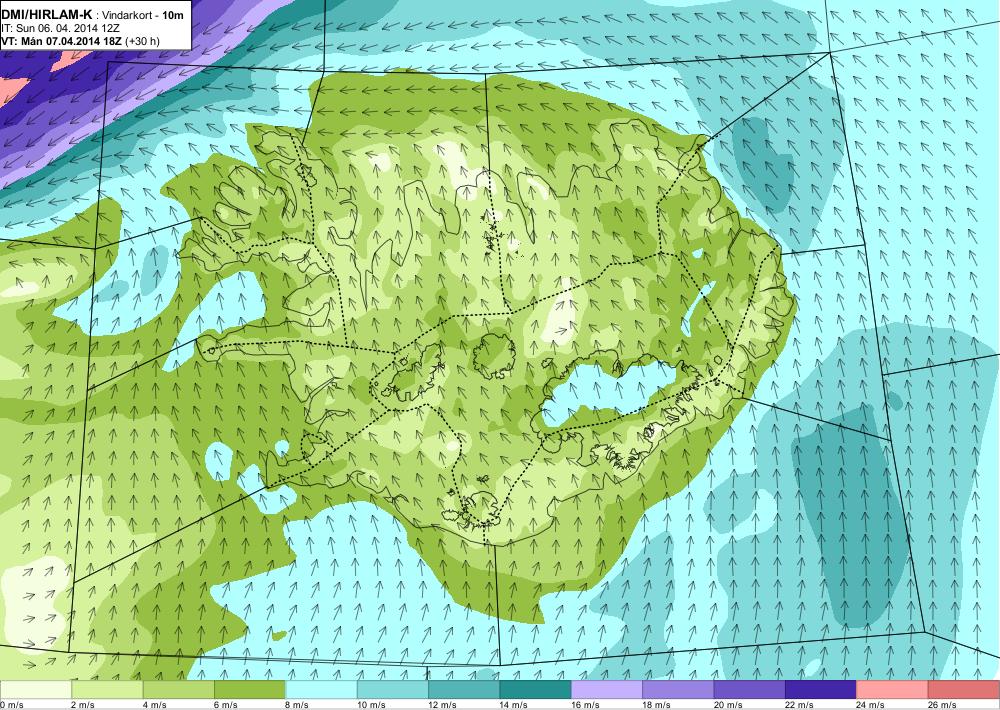Click the lavender 16–18 m/s legend swatch
1000x710 pixels.
pos(607,690)
